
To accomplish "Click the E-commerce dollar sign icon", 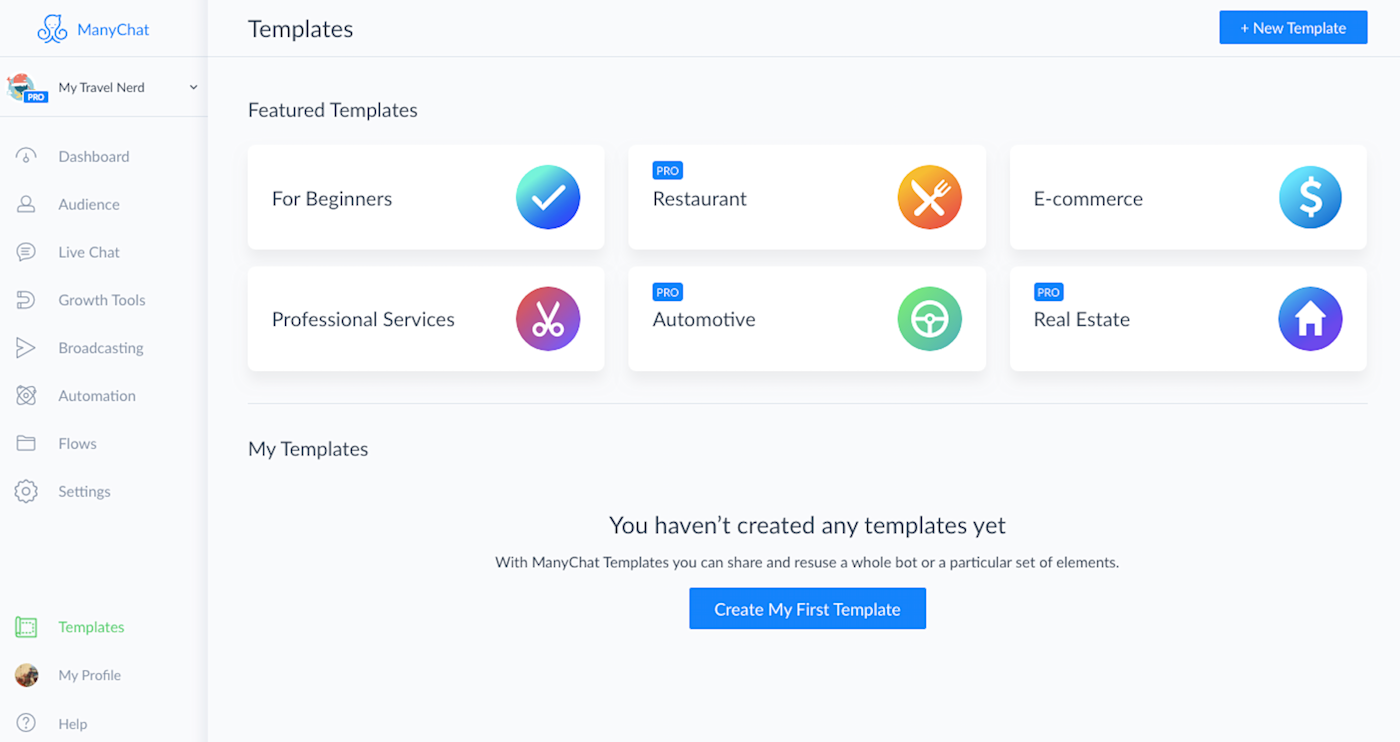I will tap(1310, 197).
